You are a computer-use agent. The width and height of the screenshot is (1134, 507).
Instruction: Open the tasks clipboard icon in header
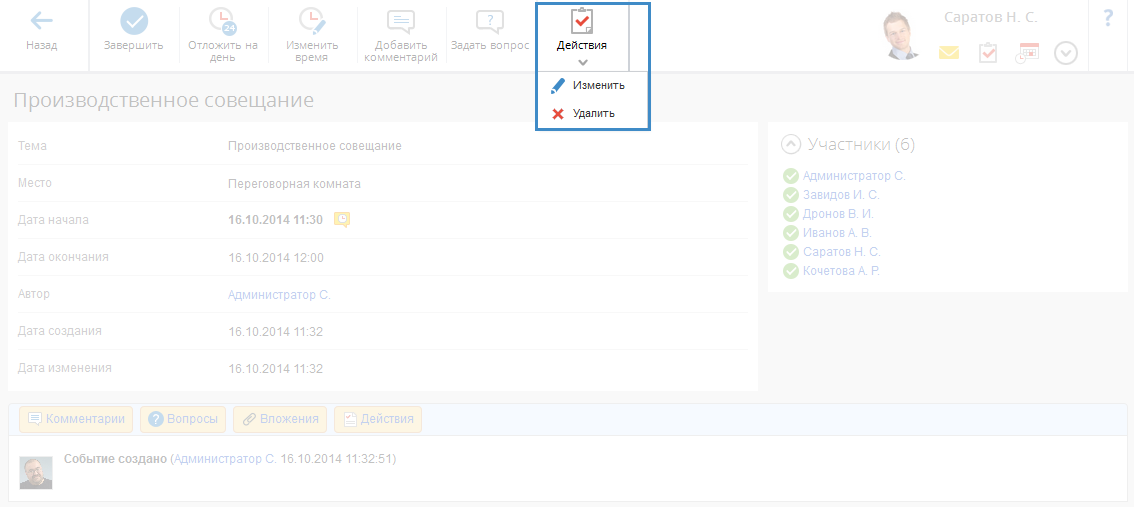tap(988, 53)
